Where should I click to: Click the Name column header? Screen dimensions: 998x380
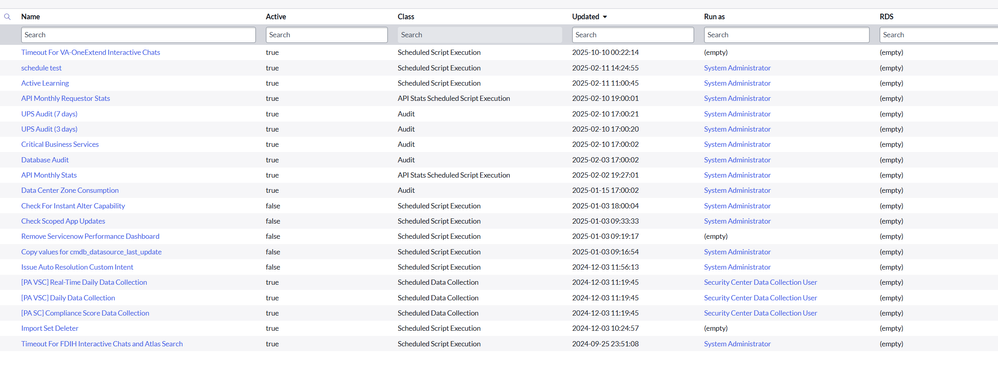coord(30,17)
